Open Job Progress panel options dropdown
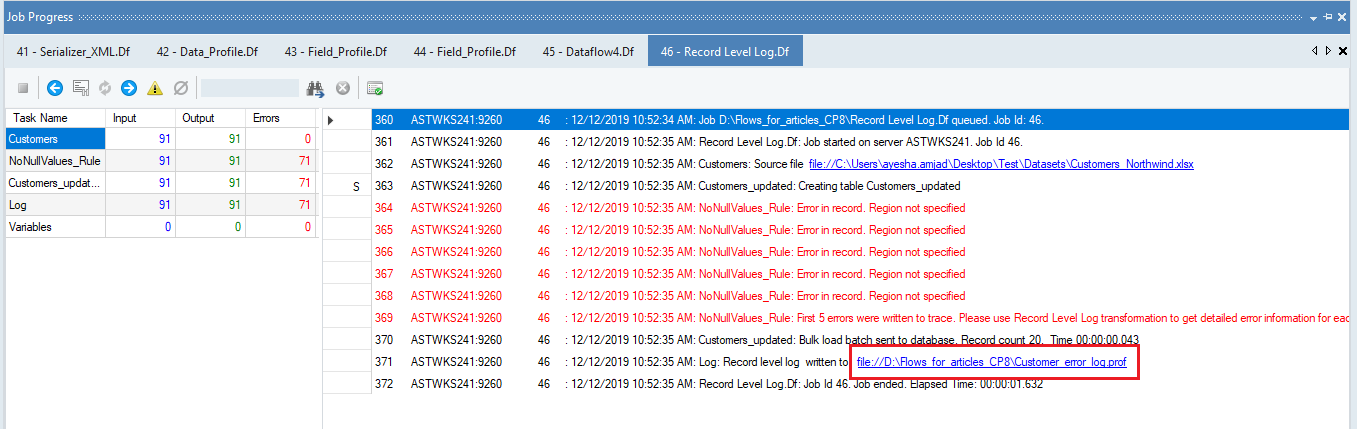This screenshot has width=1357, height=429. [1314, 17]
